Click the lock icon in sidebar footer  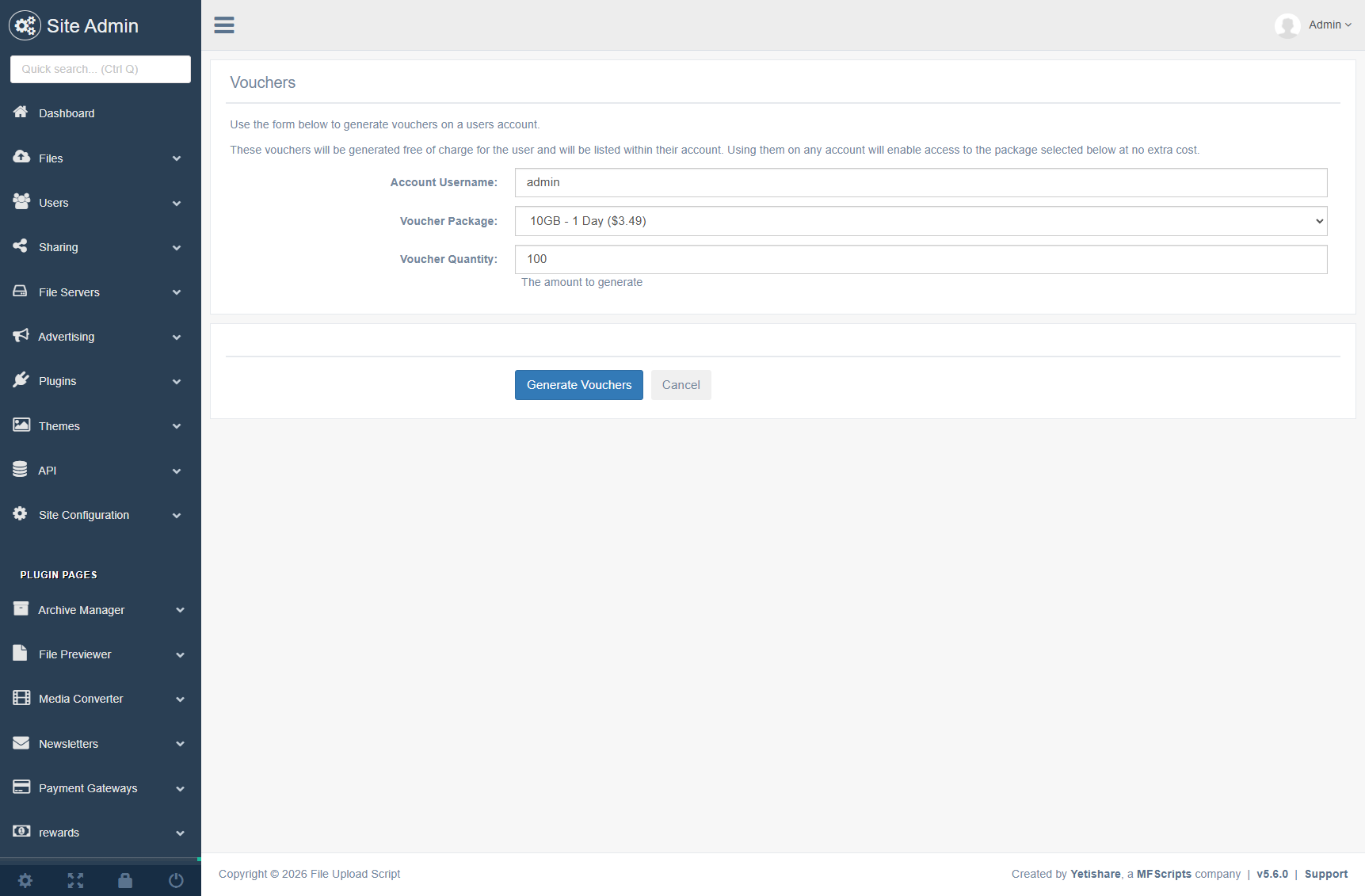click(125, 880)
